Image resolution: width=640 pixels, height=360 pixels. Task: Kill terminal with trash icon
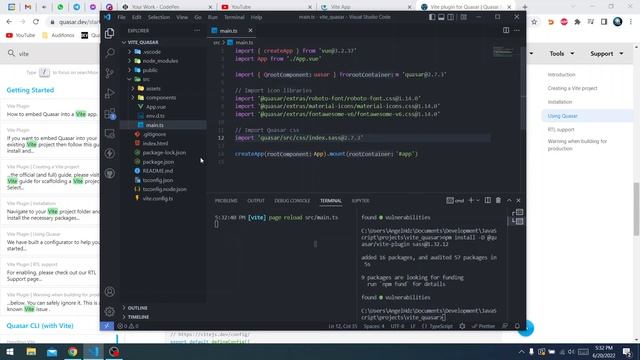click(x=498, y=200)
